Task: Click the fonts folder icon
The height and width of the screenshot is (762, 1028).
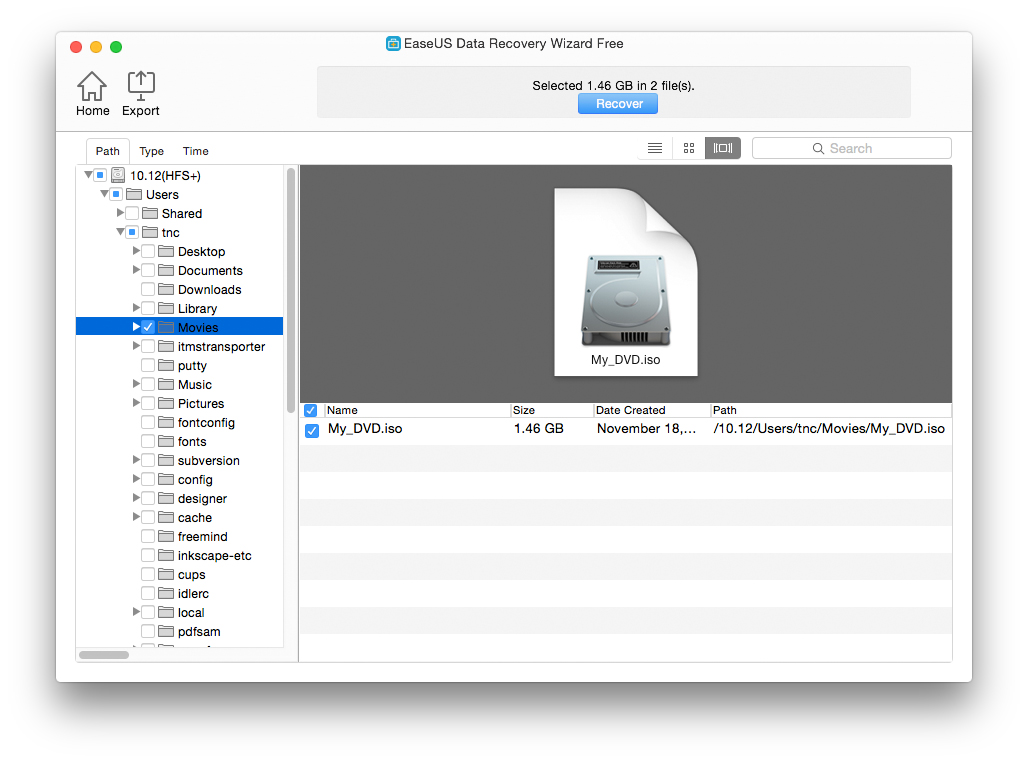Action: pos(166,441)
